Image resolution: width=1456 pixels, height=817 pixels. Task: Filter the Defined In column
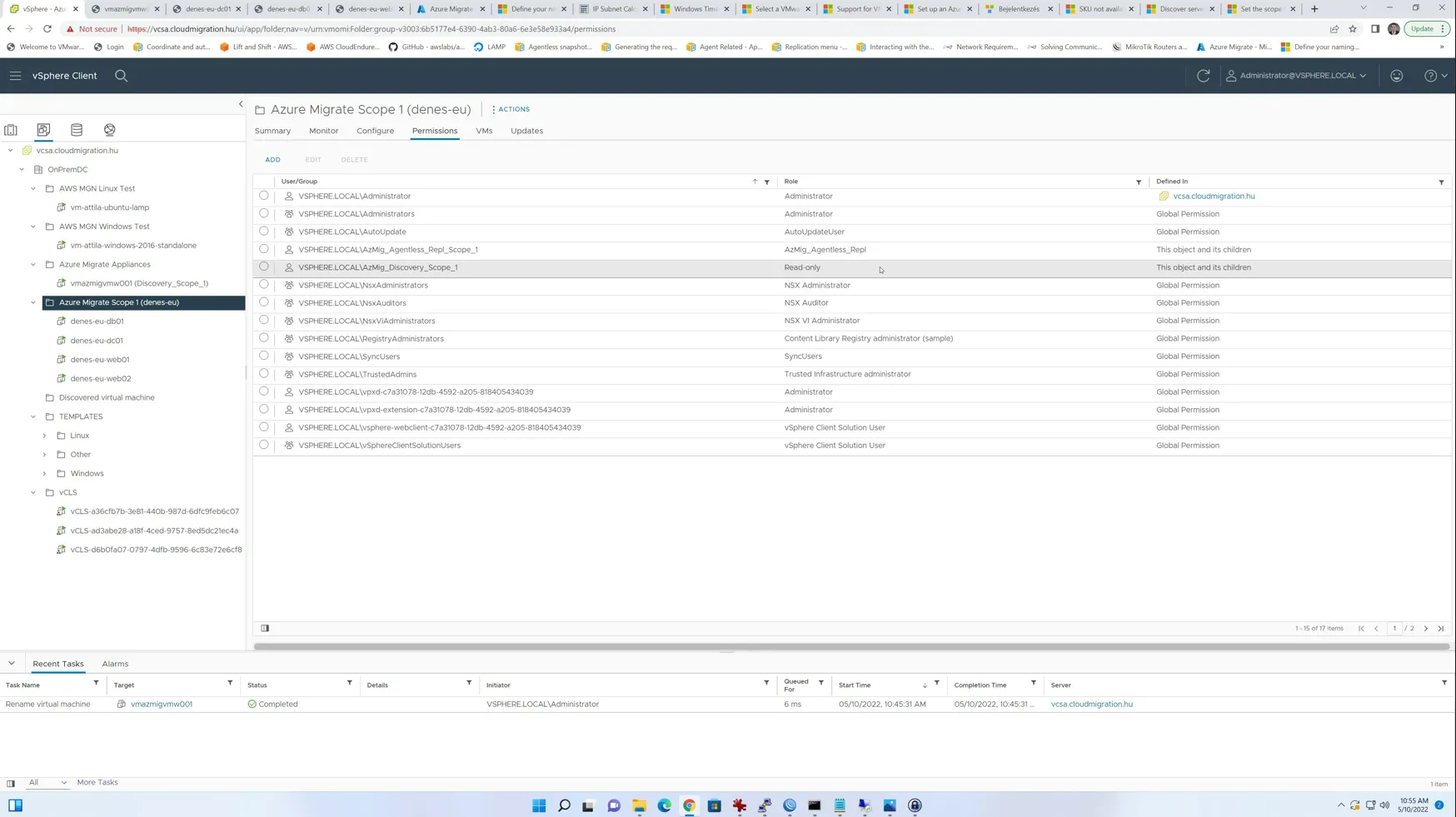click(x=1442, y=182)
